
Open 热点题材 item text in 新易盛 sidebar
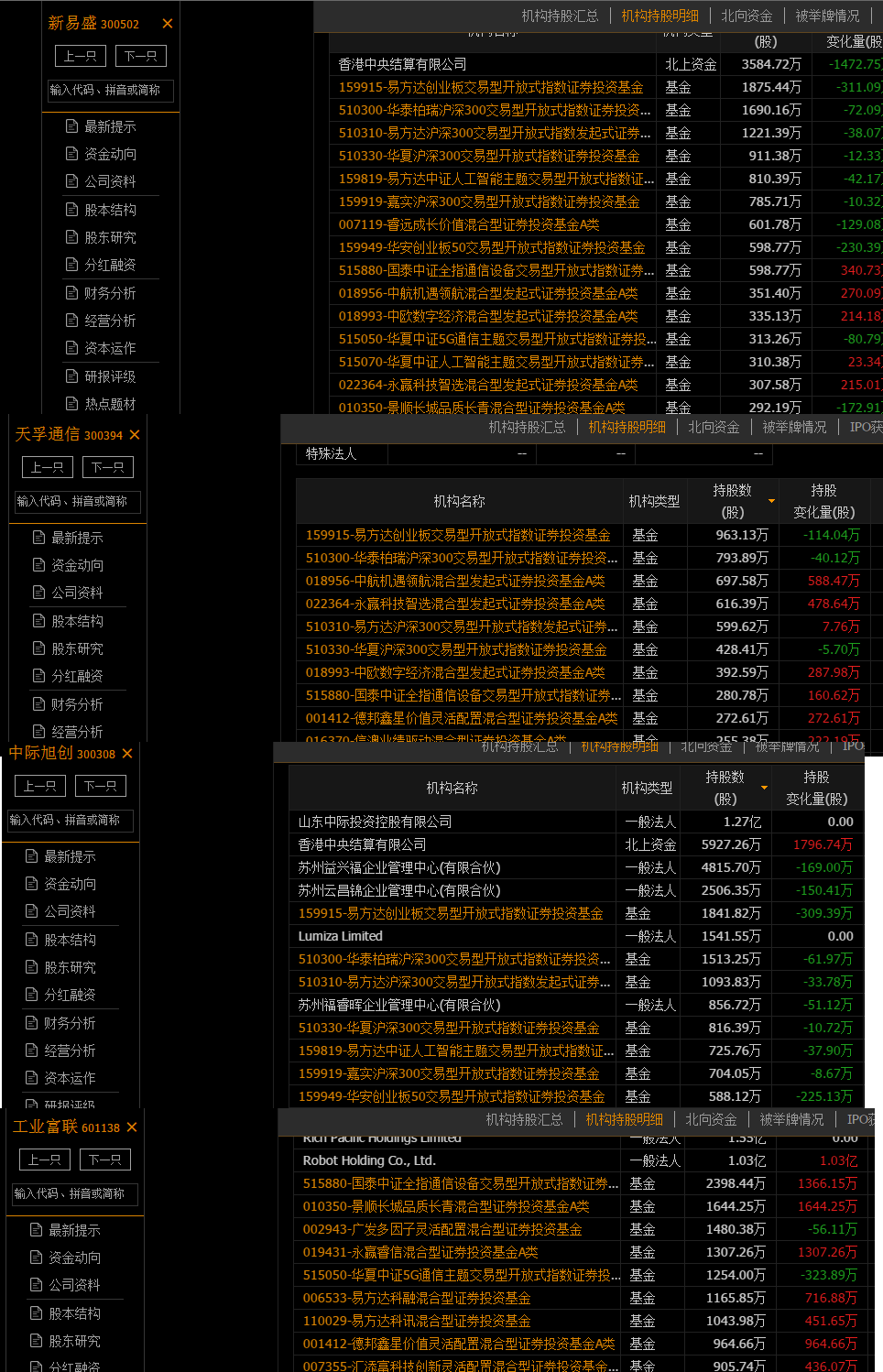[x=110, y=404]
